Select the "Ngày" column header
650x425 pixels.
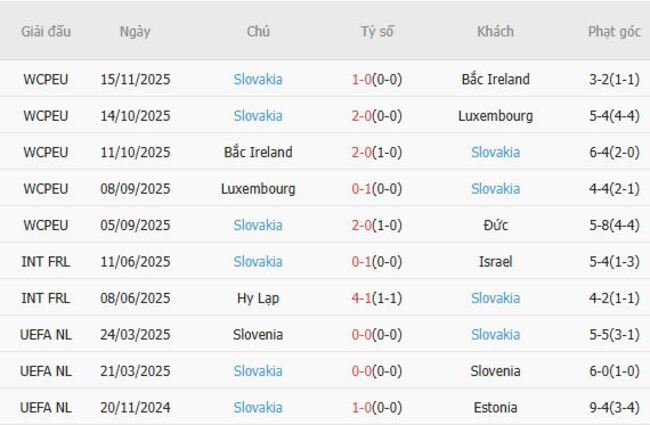135,31
